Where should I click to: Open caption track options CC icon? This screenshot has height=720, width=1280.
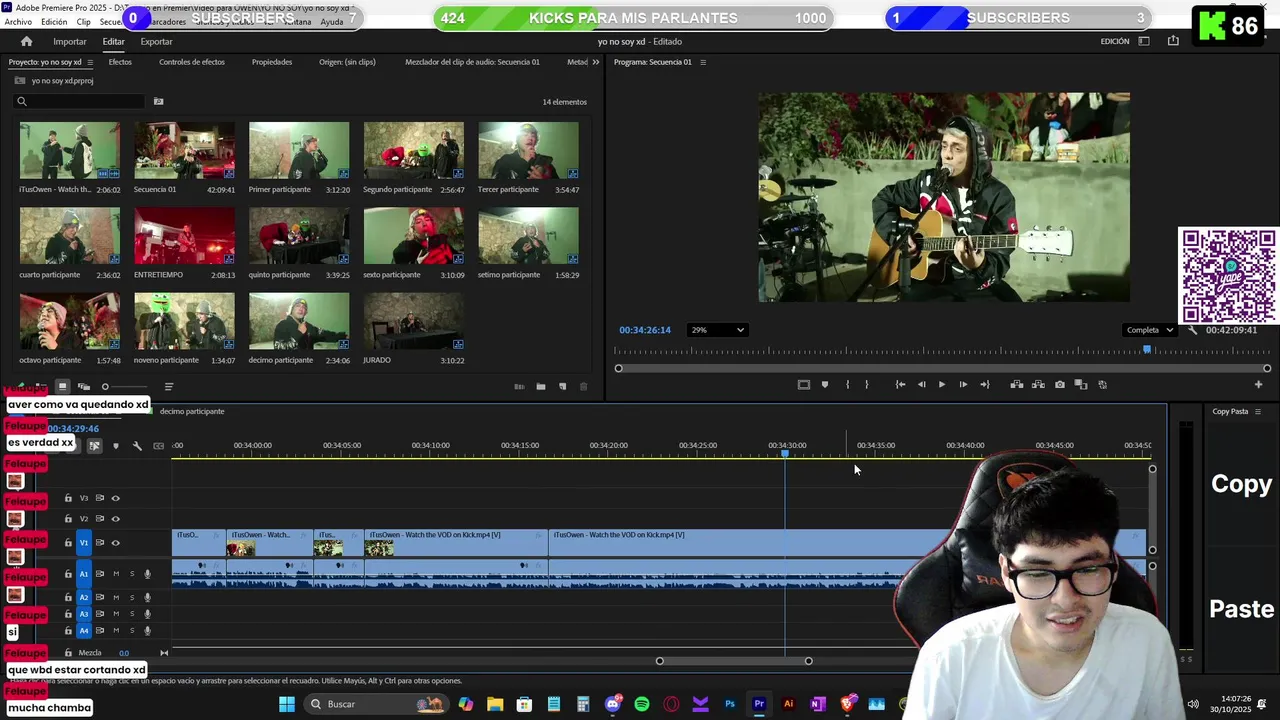[158, 446]
